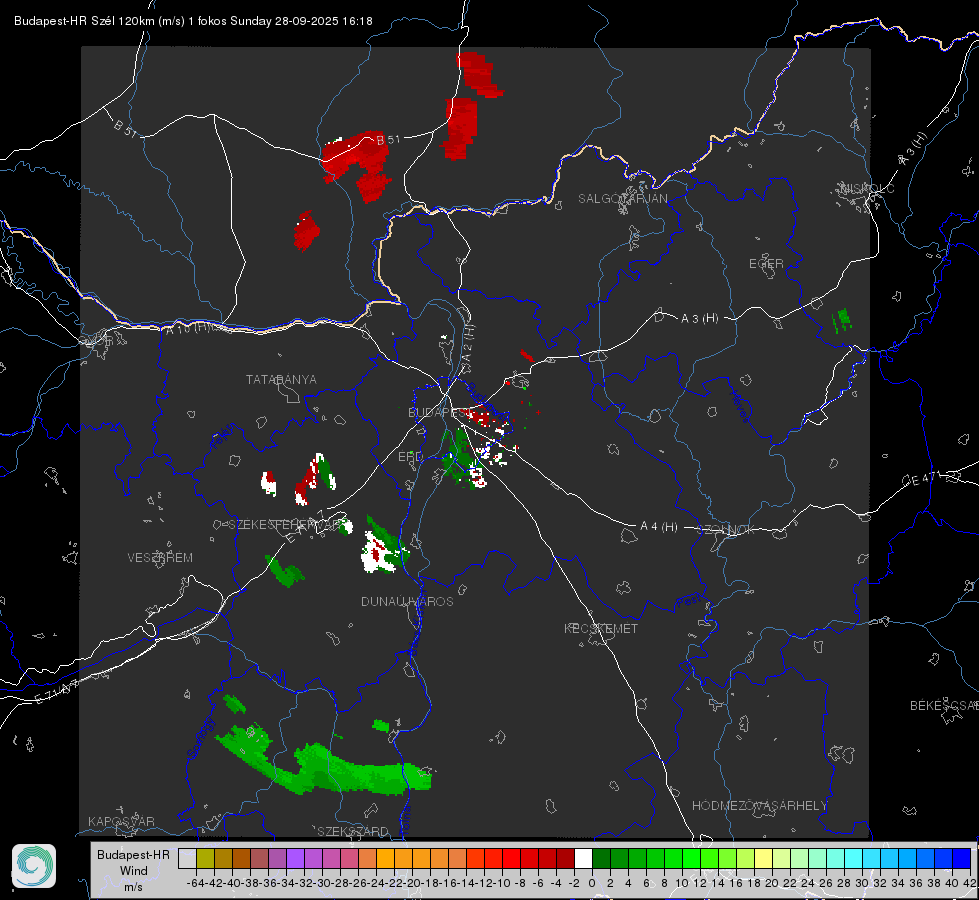Click the ERD town label

click(410, 457)
